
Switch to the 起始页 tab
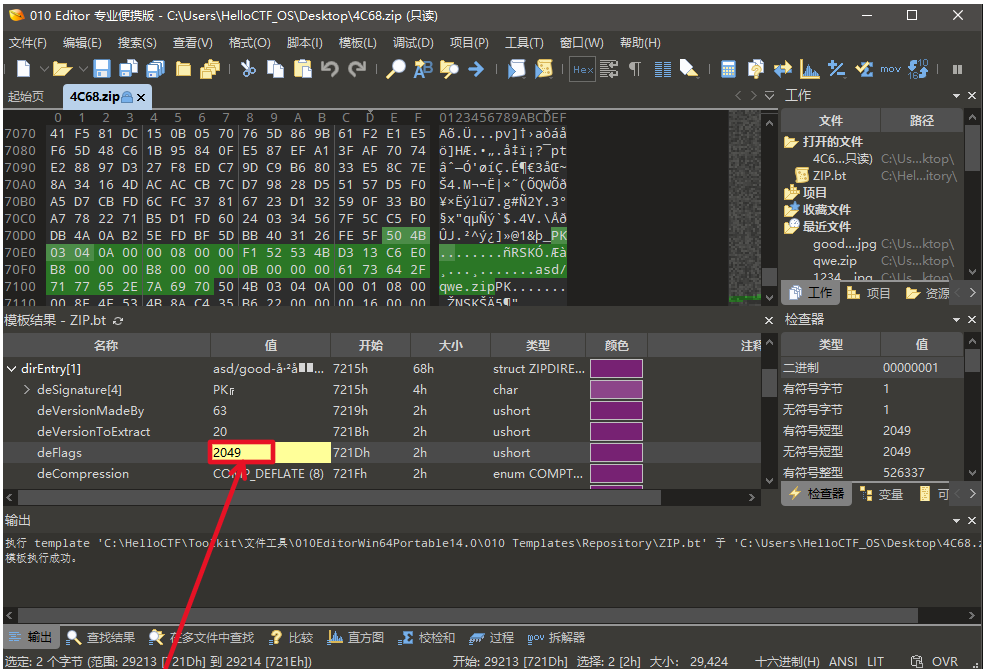tap(26, 97)
